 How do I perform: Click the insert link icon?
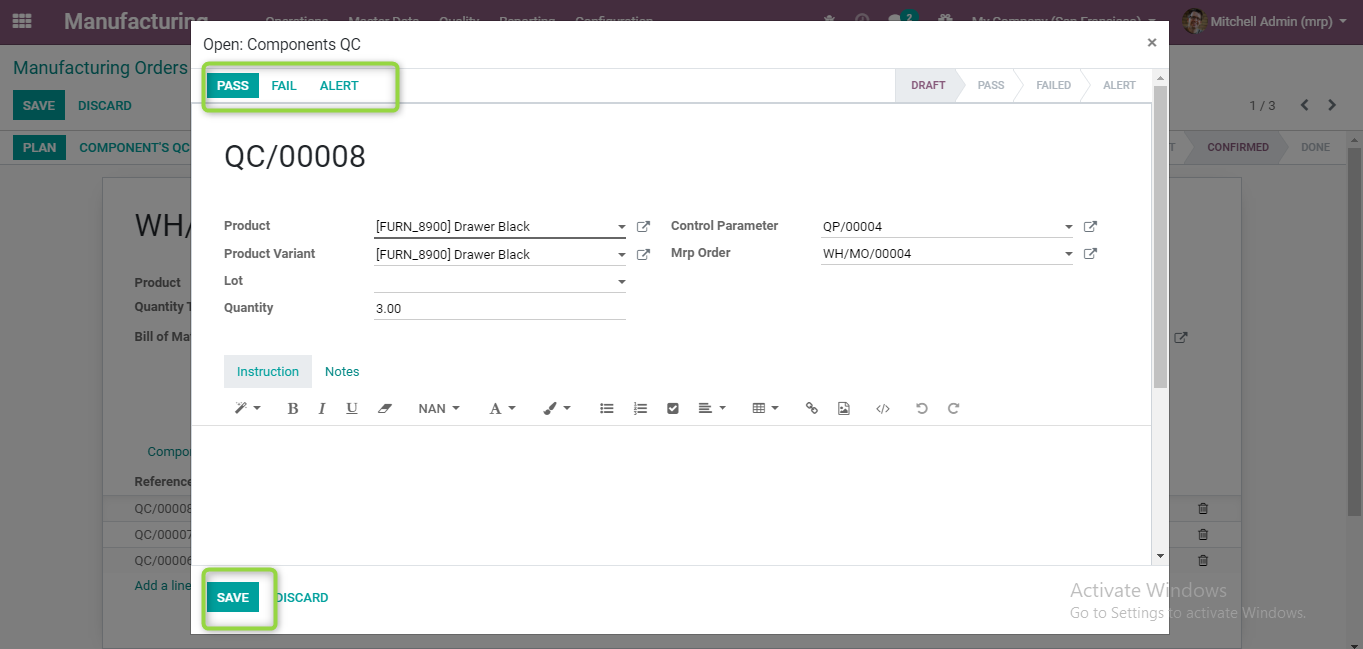click(812, 408)
